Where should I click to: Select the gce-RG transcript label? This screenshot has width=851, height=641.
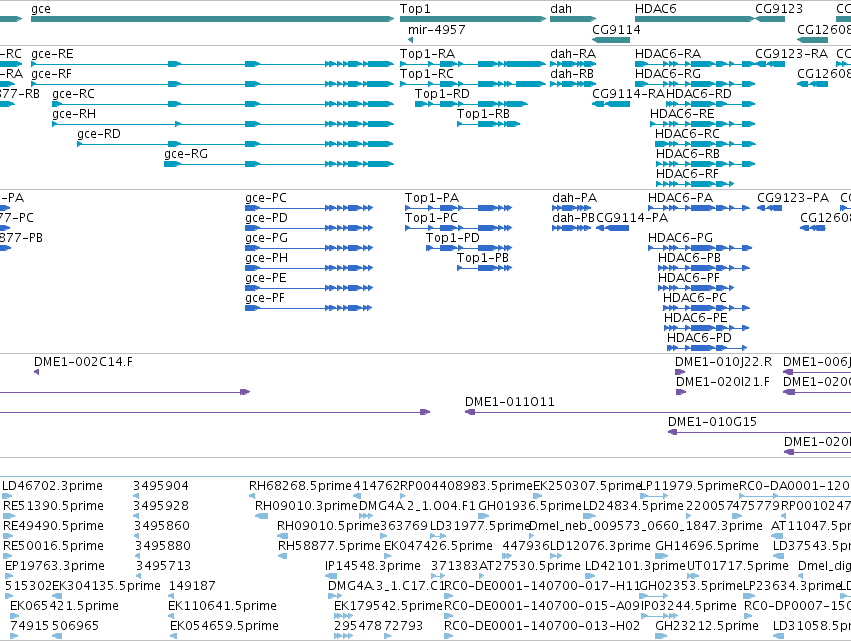coord(186,154)
